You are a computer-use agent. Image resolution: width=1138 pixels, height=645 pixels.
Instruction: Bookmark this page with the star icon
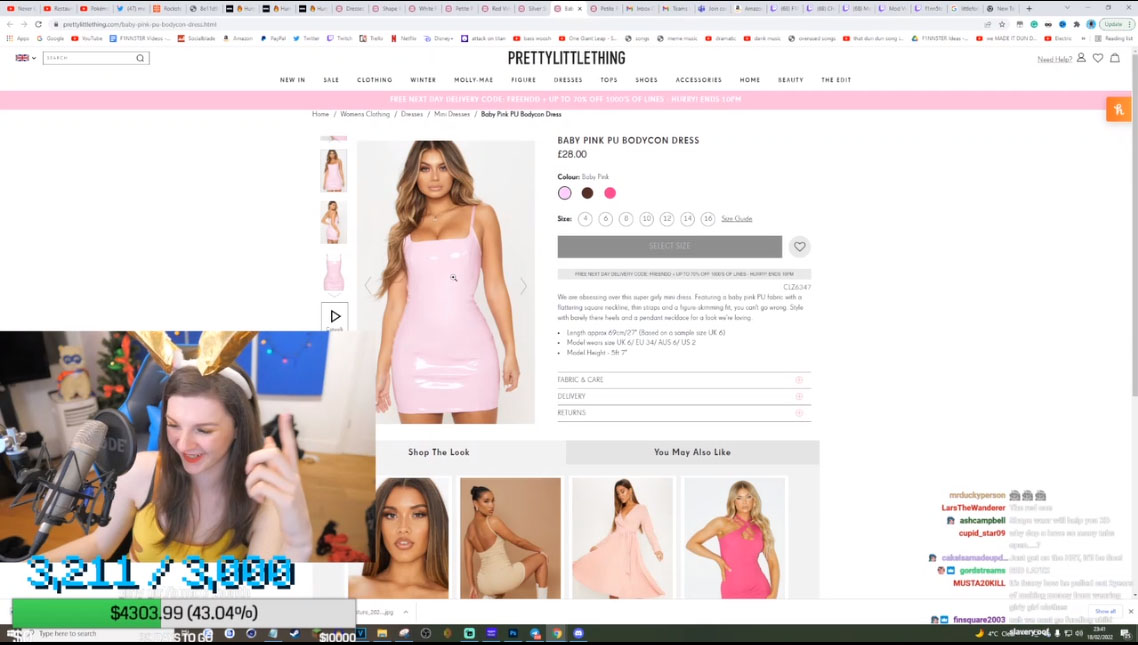pos(1002,24)
